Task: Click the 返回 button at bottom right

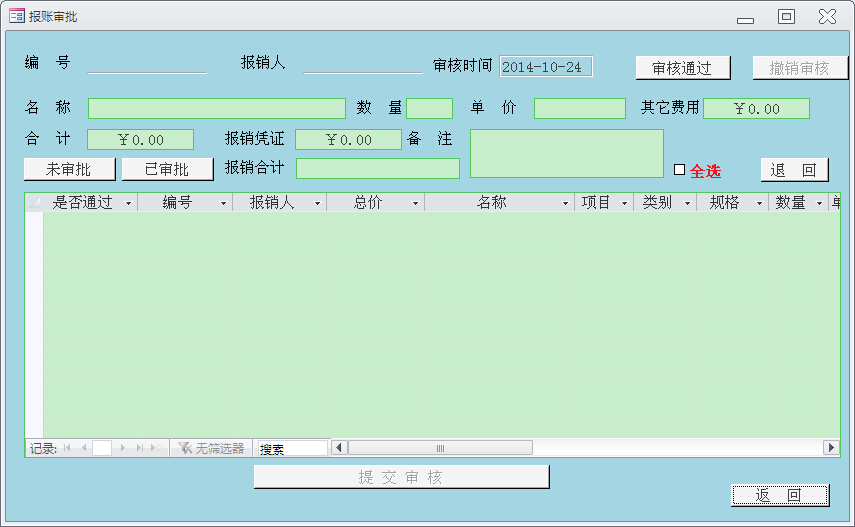Action: (780, 495)
